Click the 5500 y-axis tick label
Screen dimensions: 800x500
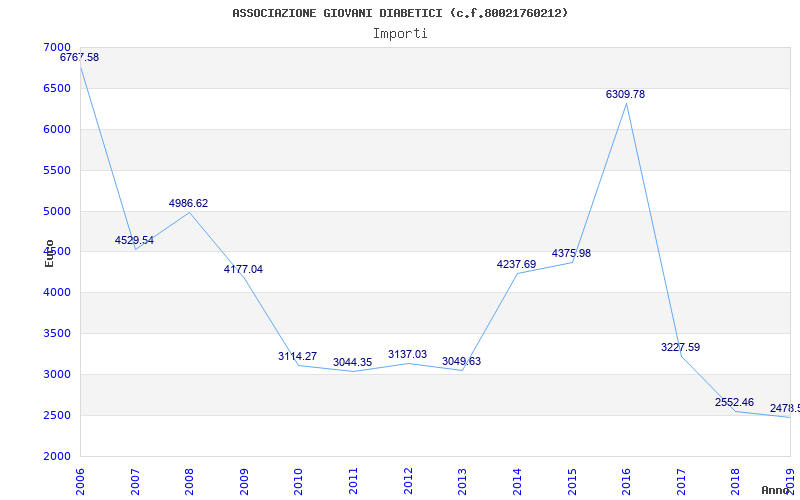pos(57,170)
